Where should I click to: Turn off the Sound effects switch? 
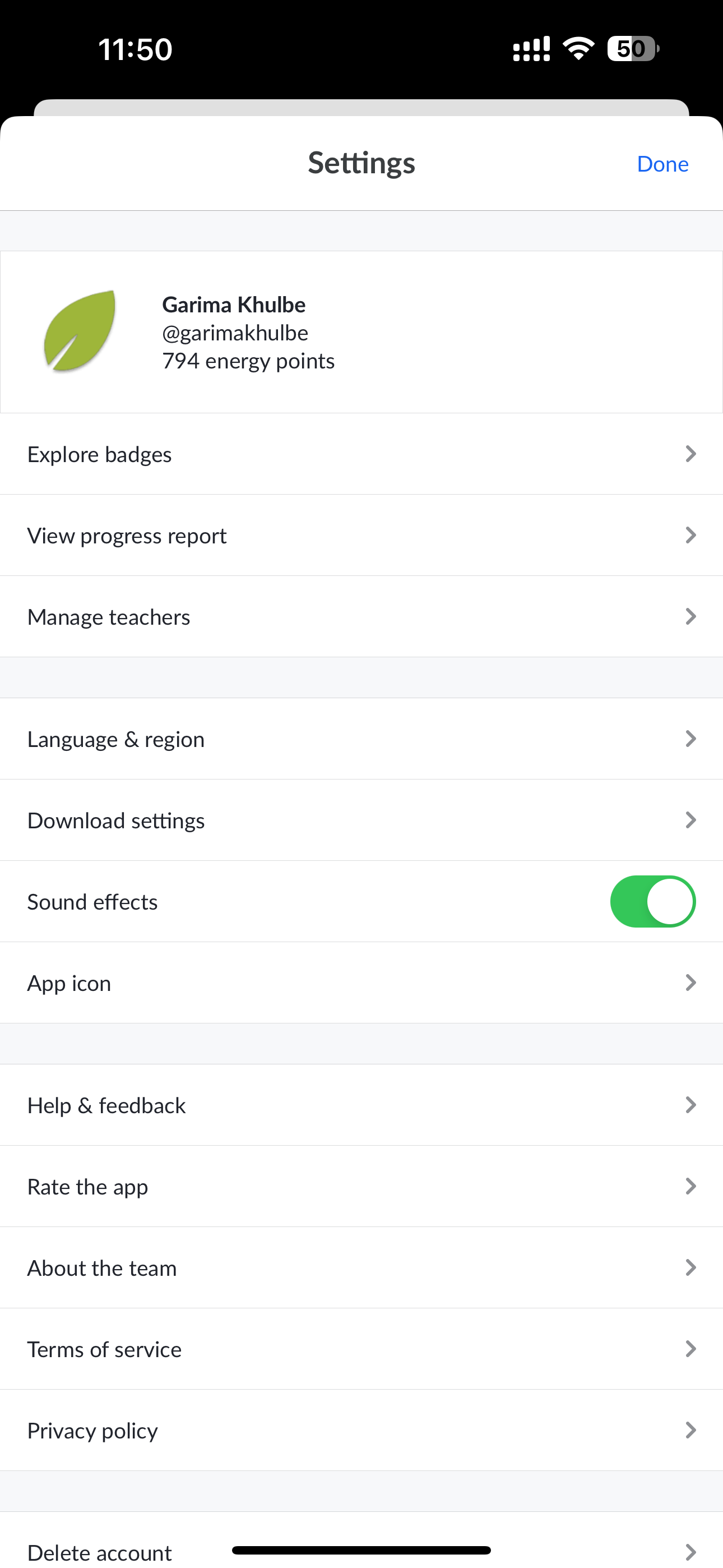pos(652,901)
